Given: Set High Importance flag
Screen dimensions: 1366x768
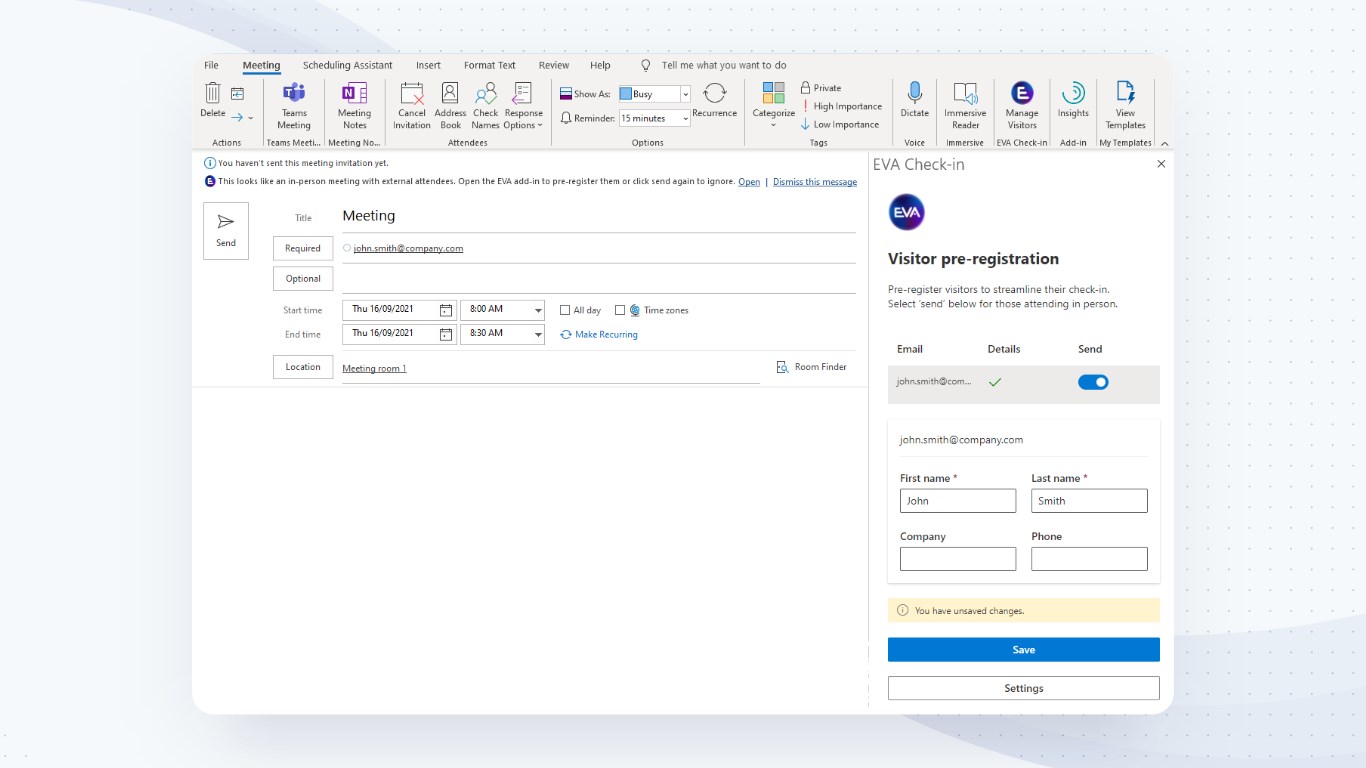Looking at the screenshot, I should 841,106.
